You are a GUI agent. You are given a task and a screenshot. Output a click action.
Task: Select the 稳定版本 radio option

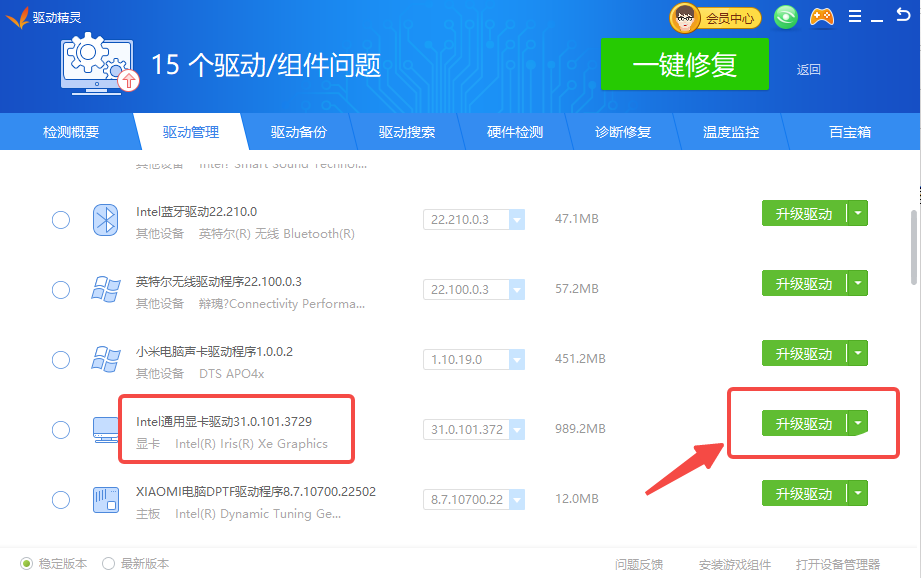26,563
